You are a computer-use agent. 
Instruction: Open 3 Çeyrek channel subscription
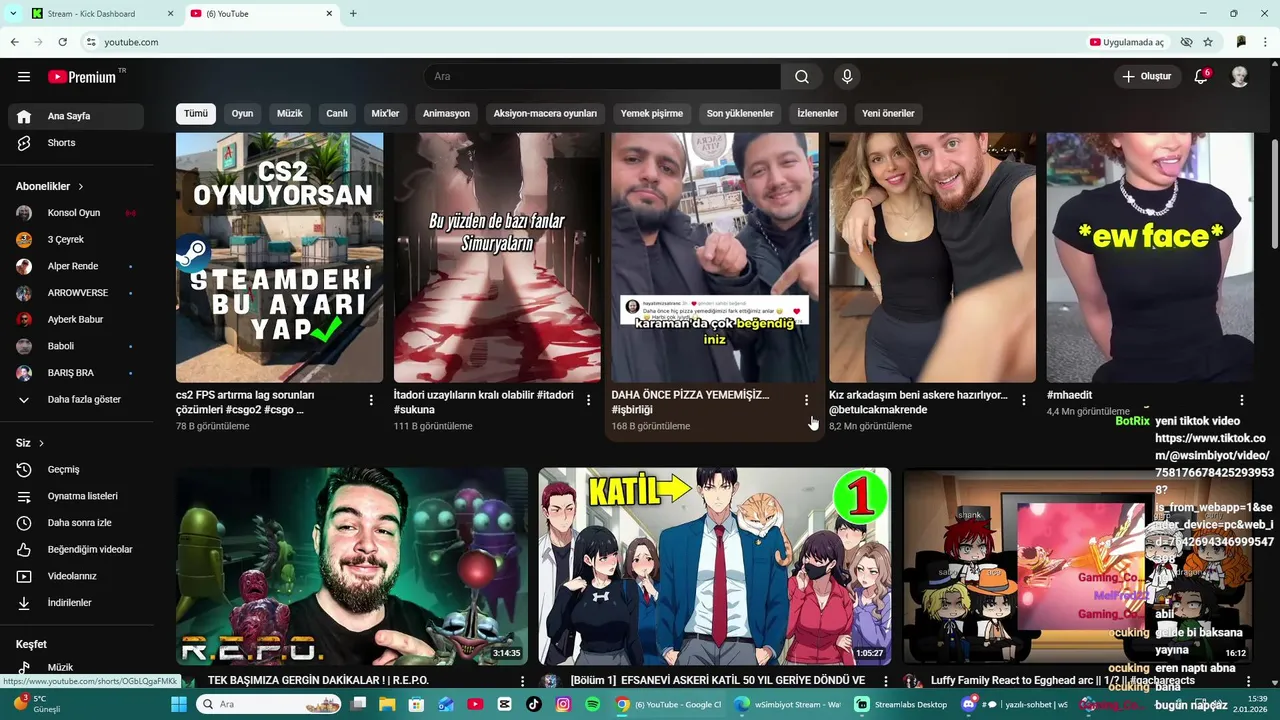(76, 240)
